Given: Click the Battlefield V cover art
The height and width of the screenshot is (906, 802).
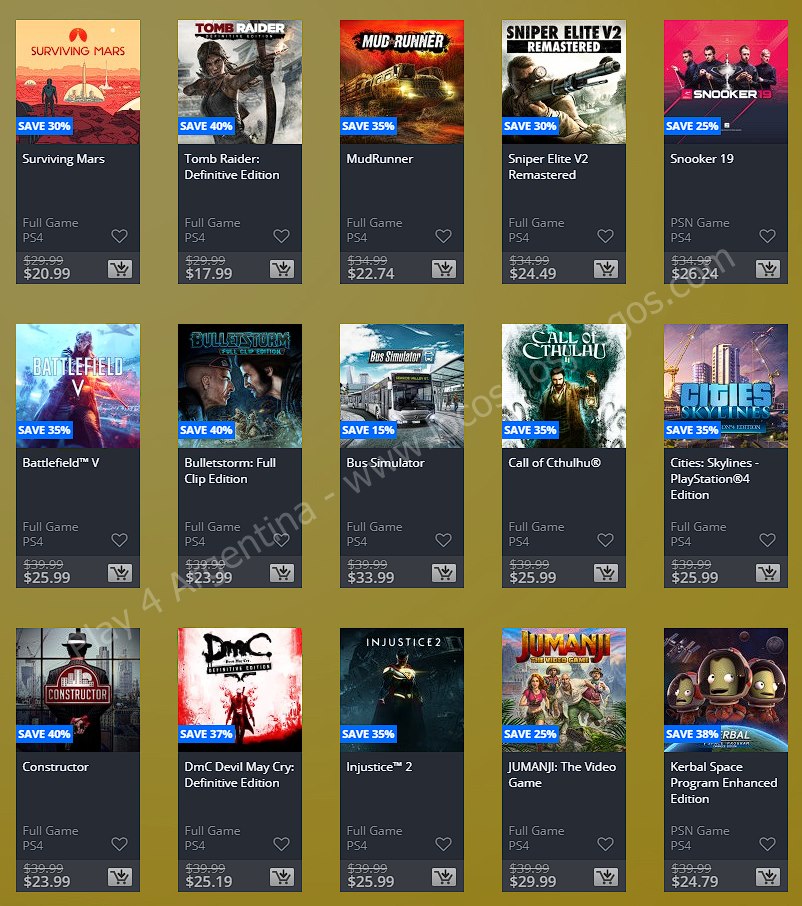Looking at the screenshot, I should pyautogui.click(x=78, y=386).
